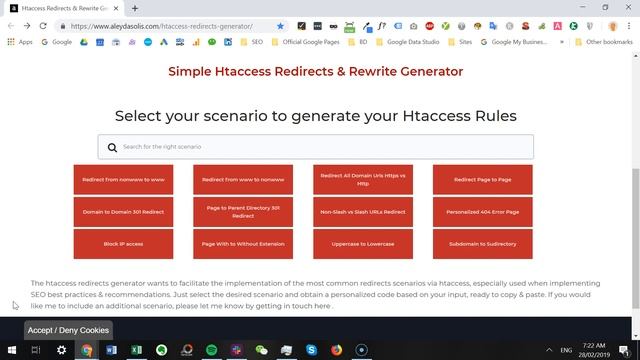Open Windows Settings gear in taskbar

(x=61, y=350)
